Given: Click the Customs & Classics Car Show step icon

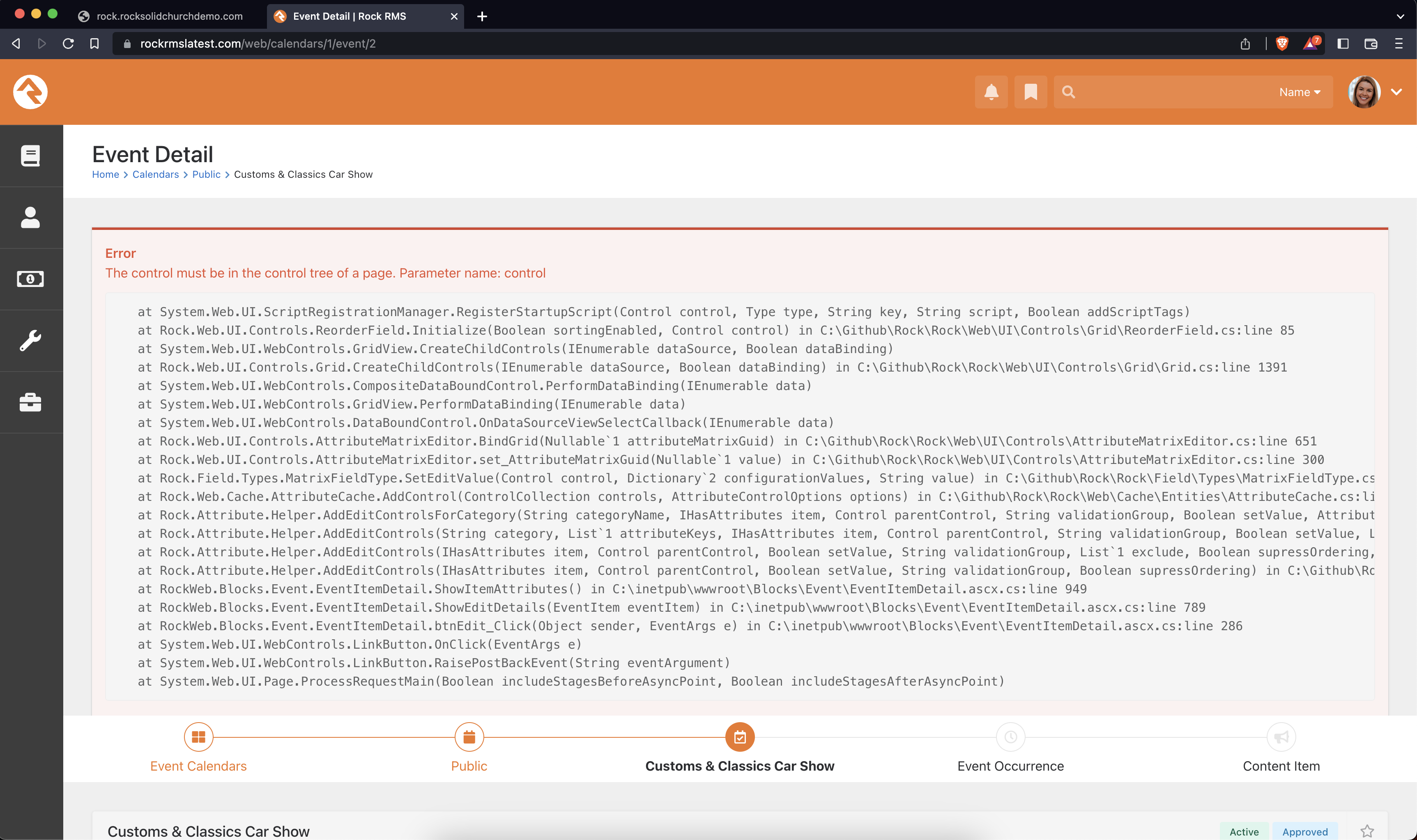Looking at the screenshot, I should click(x=740, y=737).
